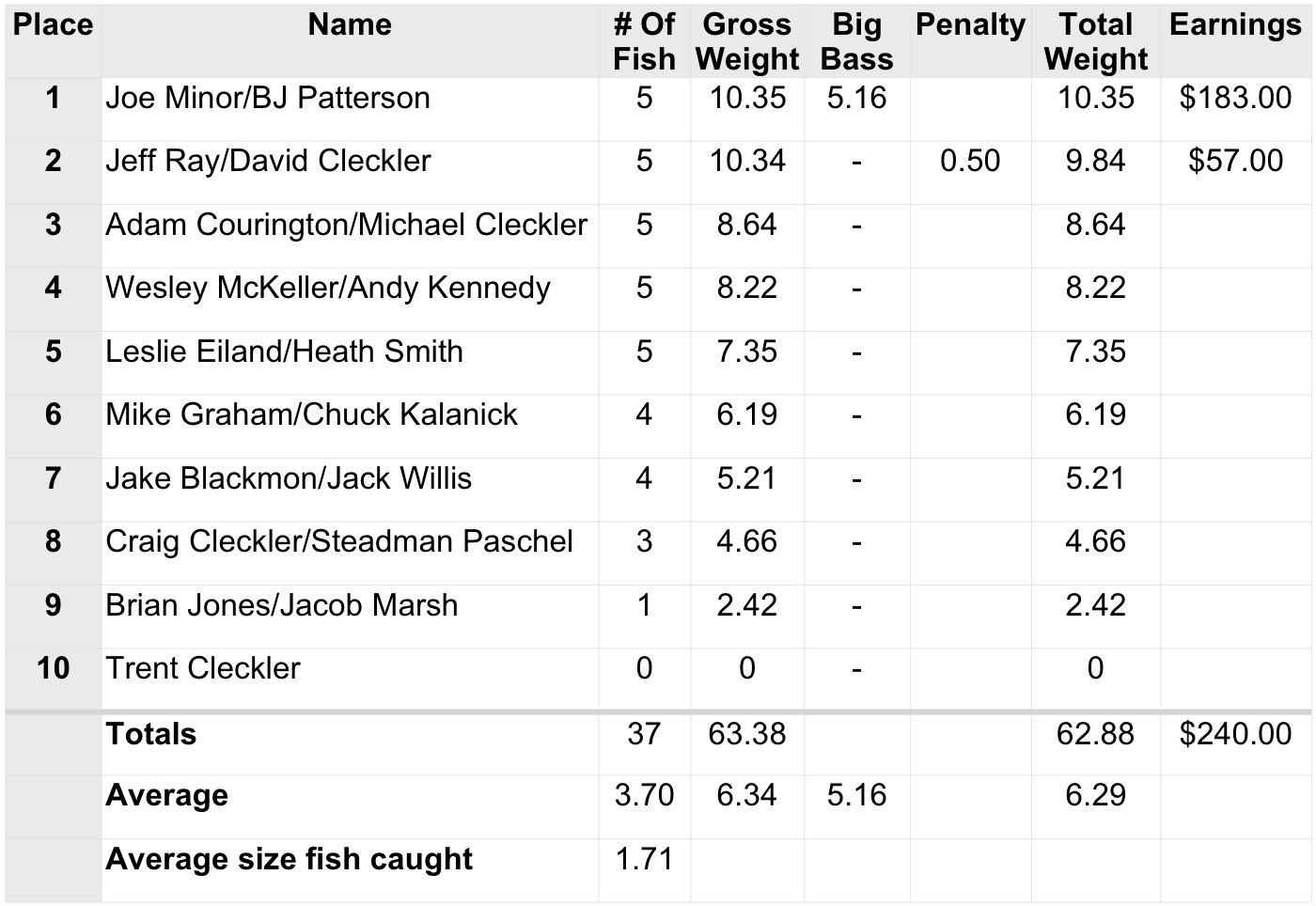Select Jake Blackmon/Jack Willis cell
Screen dimensions: 1316x906
289,479
